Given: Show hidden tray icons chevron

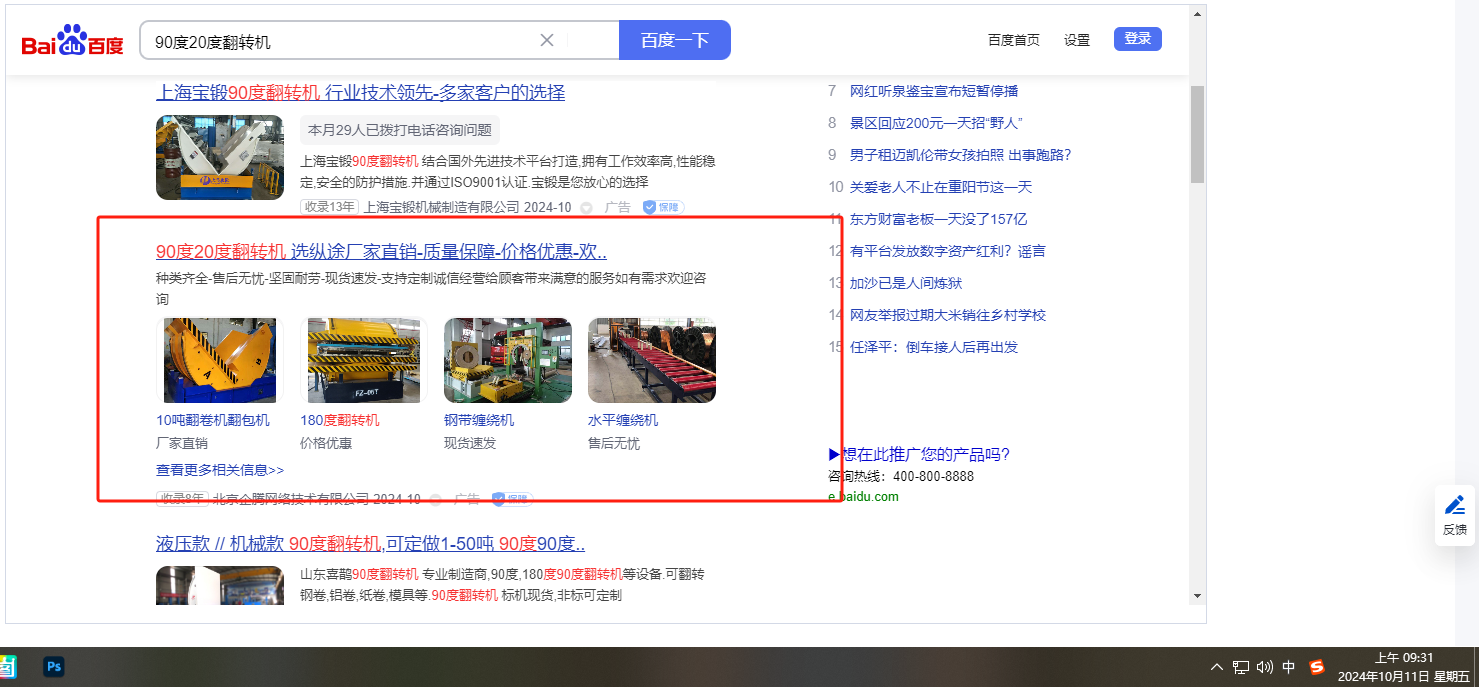Looking at the screenshot, I should pyautogui.click(x=1217, y=667).
